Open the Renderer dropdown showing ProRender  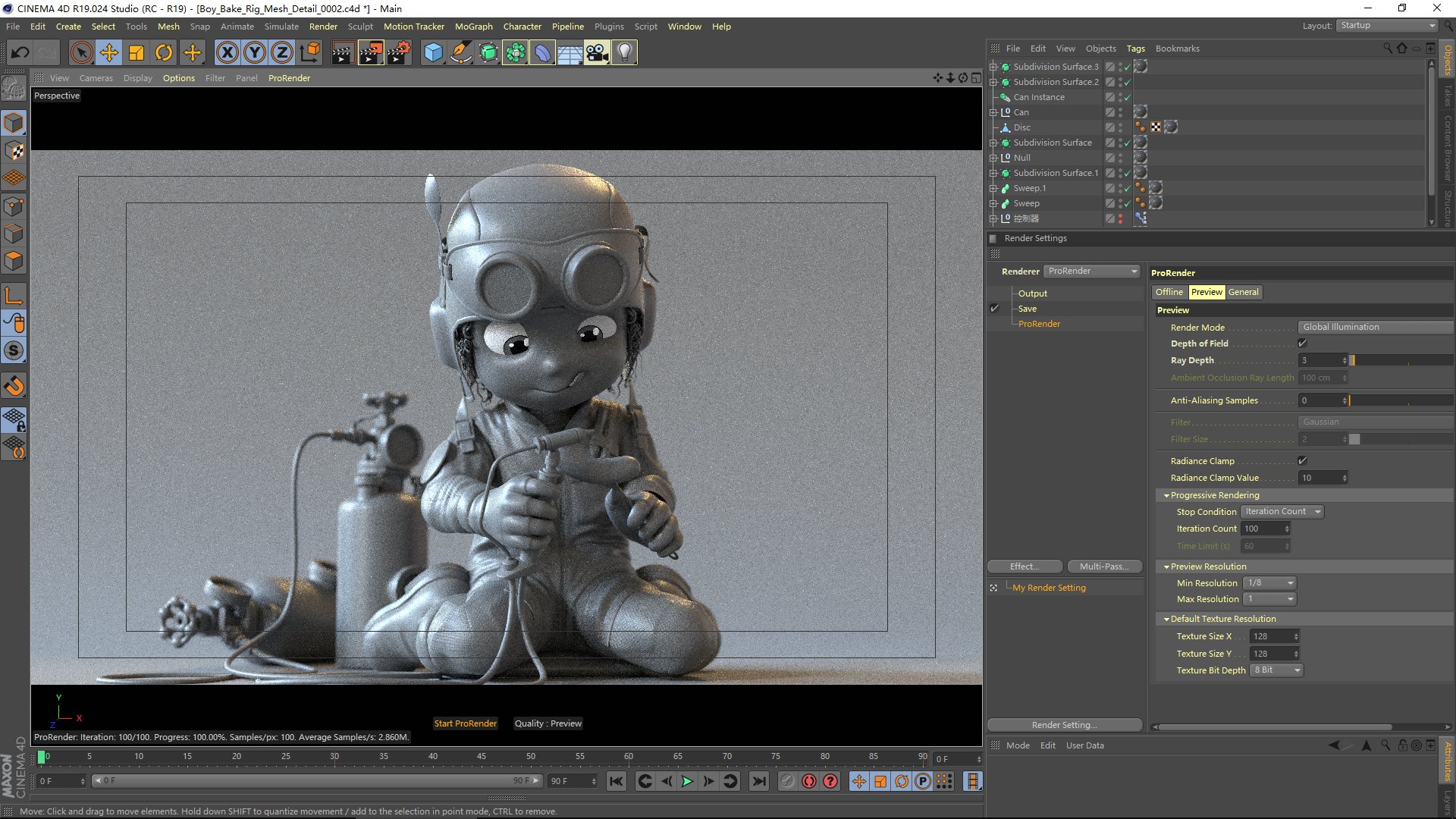tap(1092, 271)
